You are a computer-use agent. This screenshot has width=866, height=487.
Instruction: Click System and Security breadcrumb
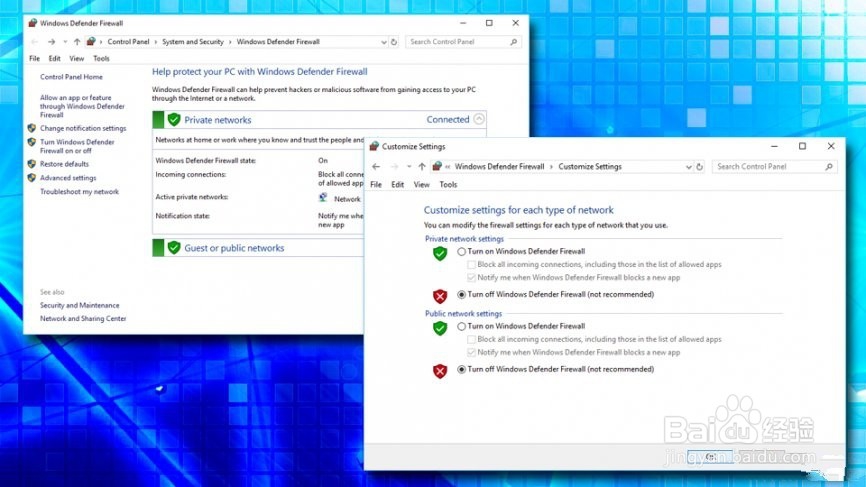(193, 42)
